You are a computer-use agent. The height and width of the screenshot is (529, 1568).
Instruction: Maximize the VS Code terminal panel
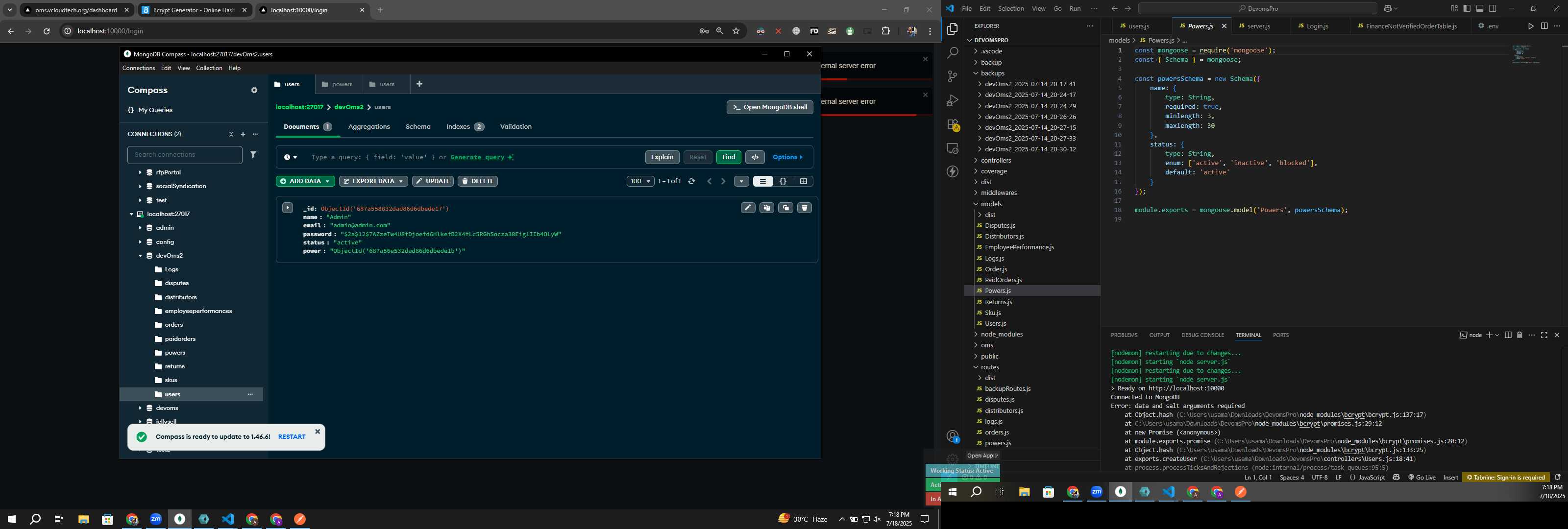[x=1544, y=336]
